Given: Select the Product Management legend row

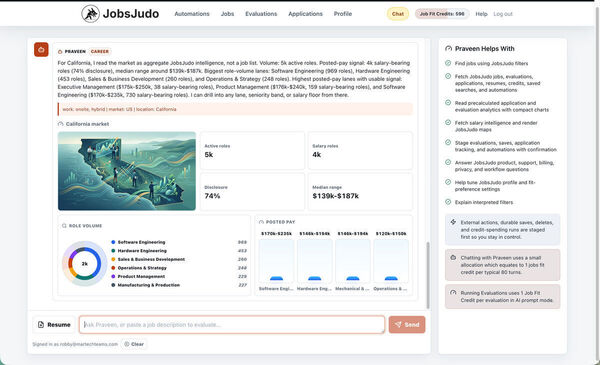Looking at the screenshot, I should 179,276.
